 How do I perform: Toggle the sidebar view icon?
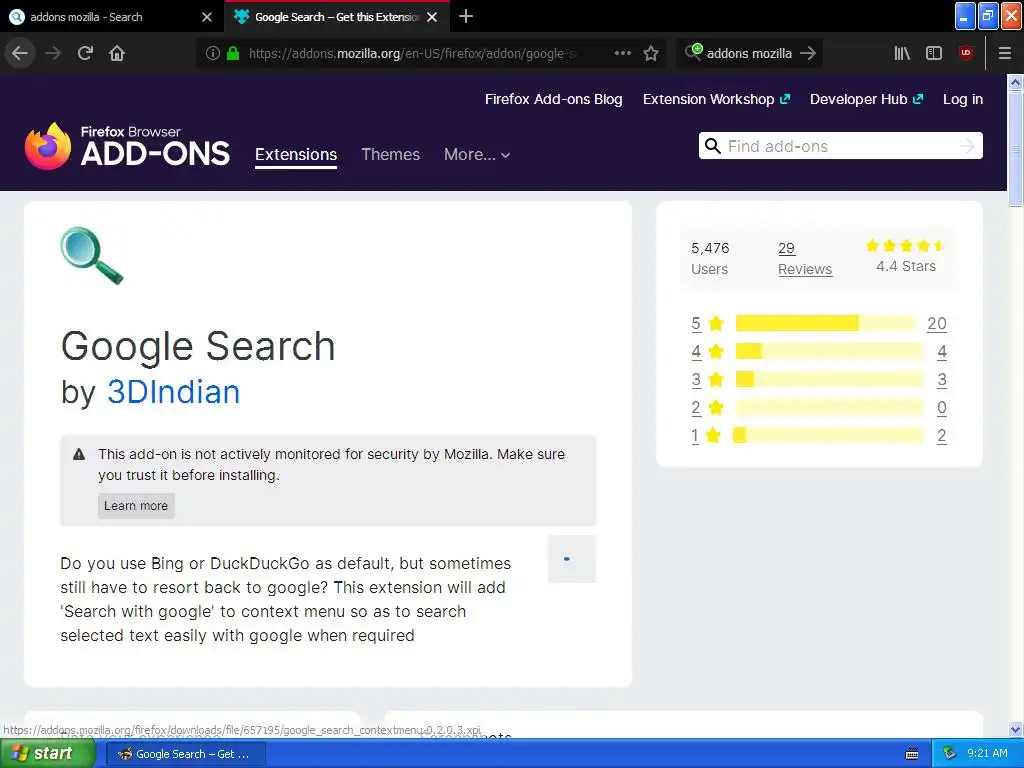(934, 53)
